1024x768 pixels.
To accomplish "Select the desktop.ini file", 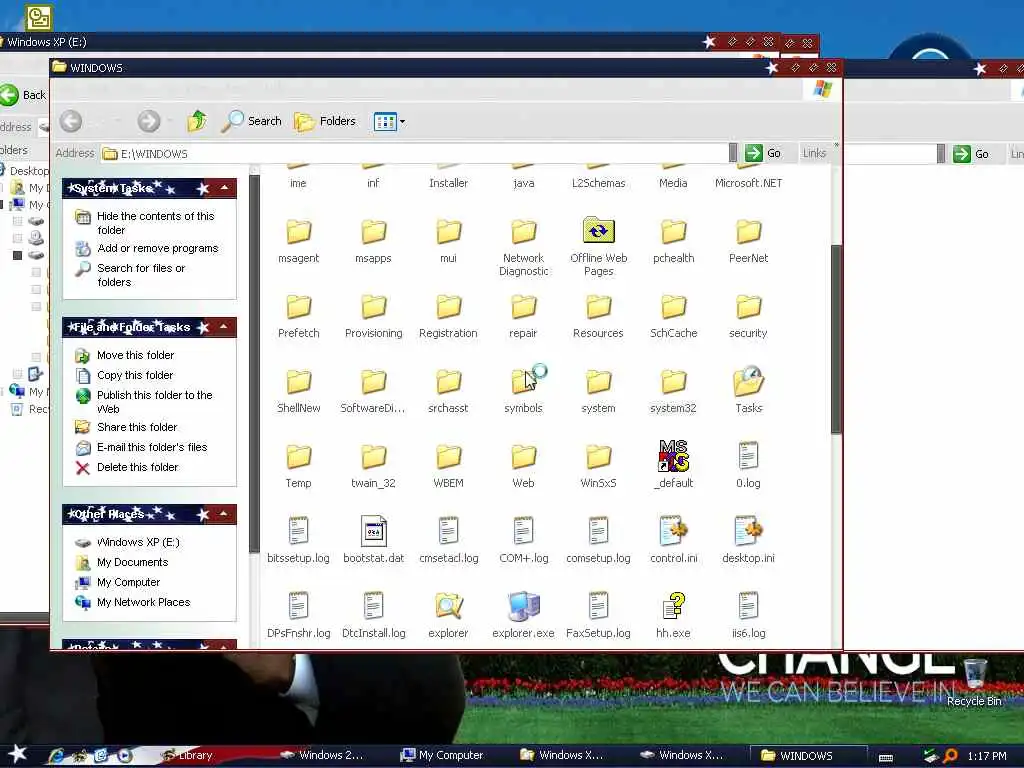I will coord(748,540).
